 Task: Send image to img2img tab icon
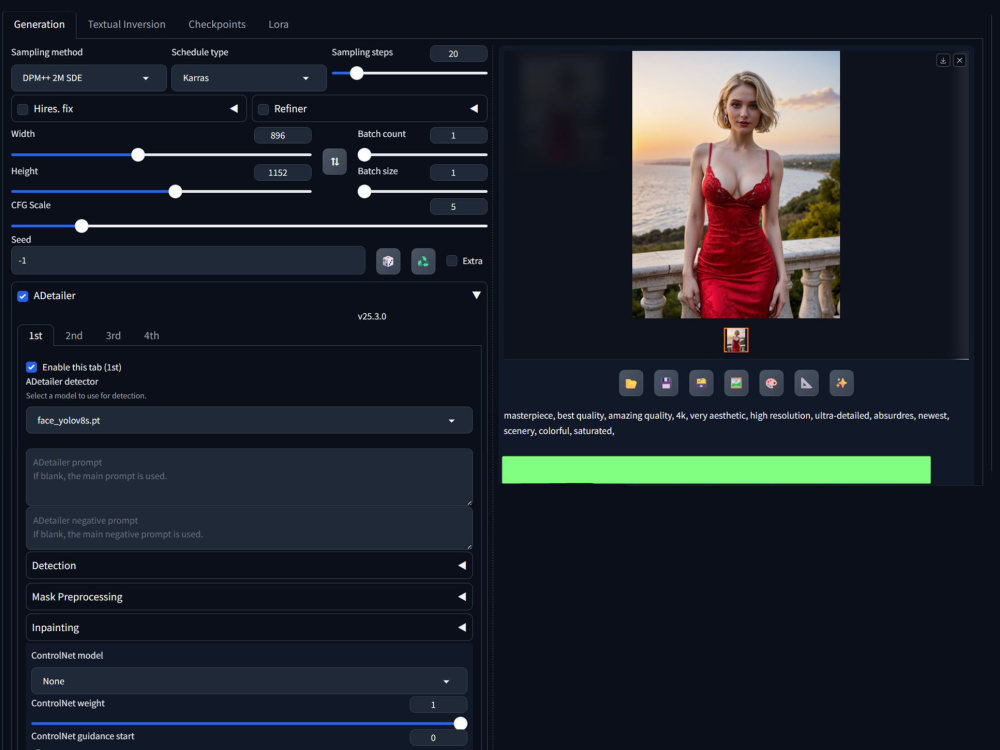click(736, 383)
